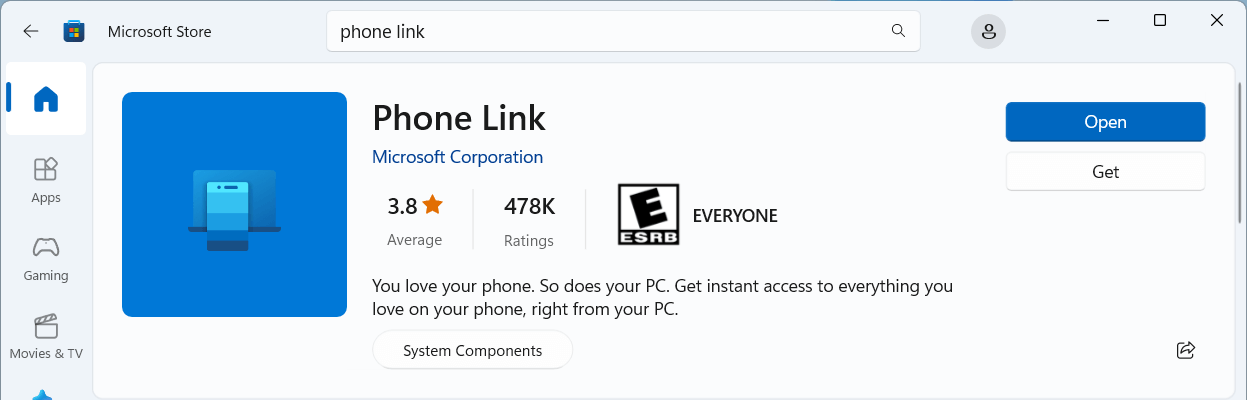Go back with the back arrow
Viewport: 1247px width, 400px height.
tap(31, 31)
